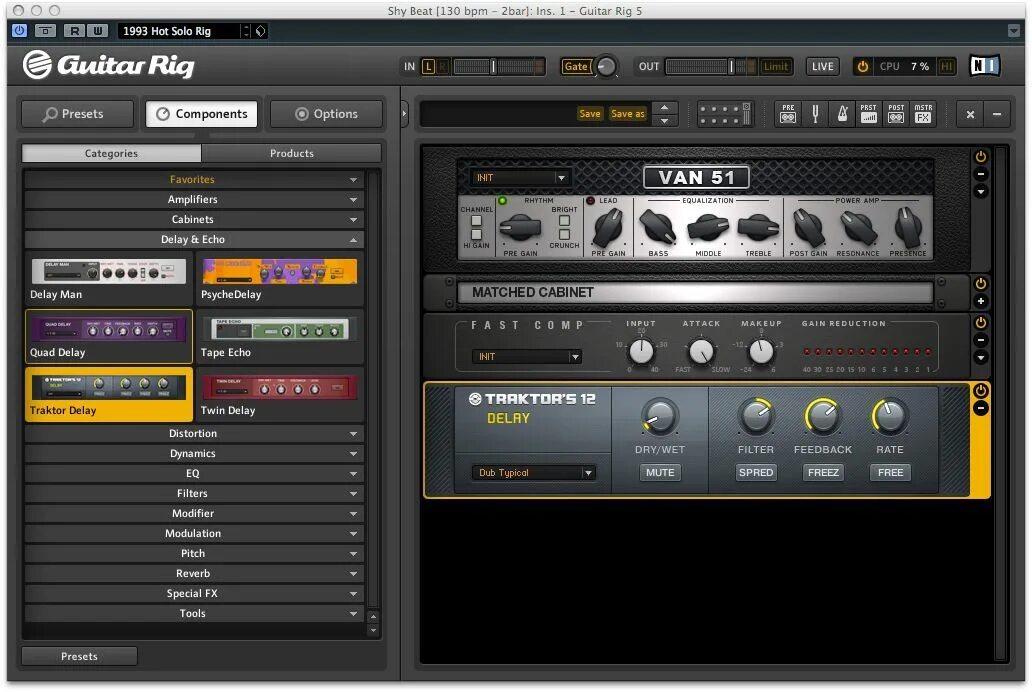Enable the noise Gate button
This screenshot has width=1032, height=692.
[x=576, y=67]
